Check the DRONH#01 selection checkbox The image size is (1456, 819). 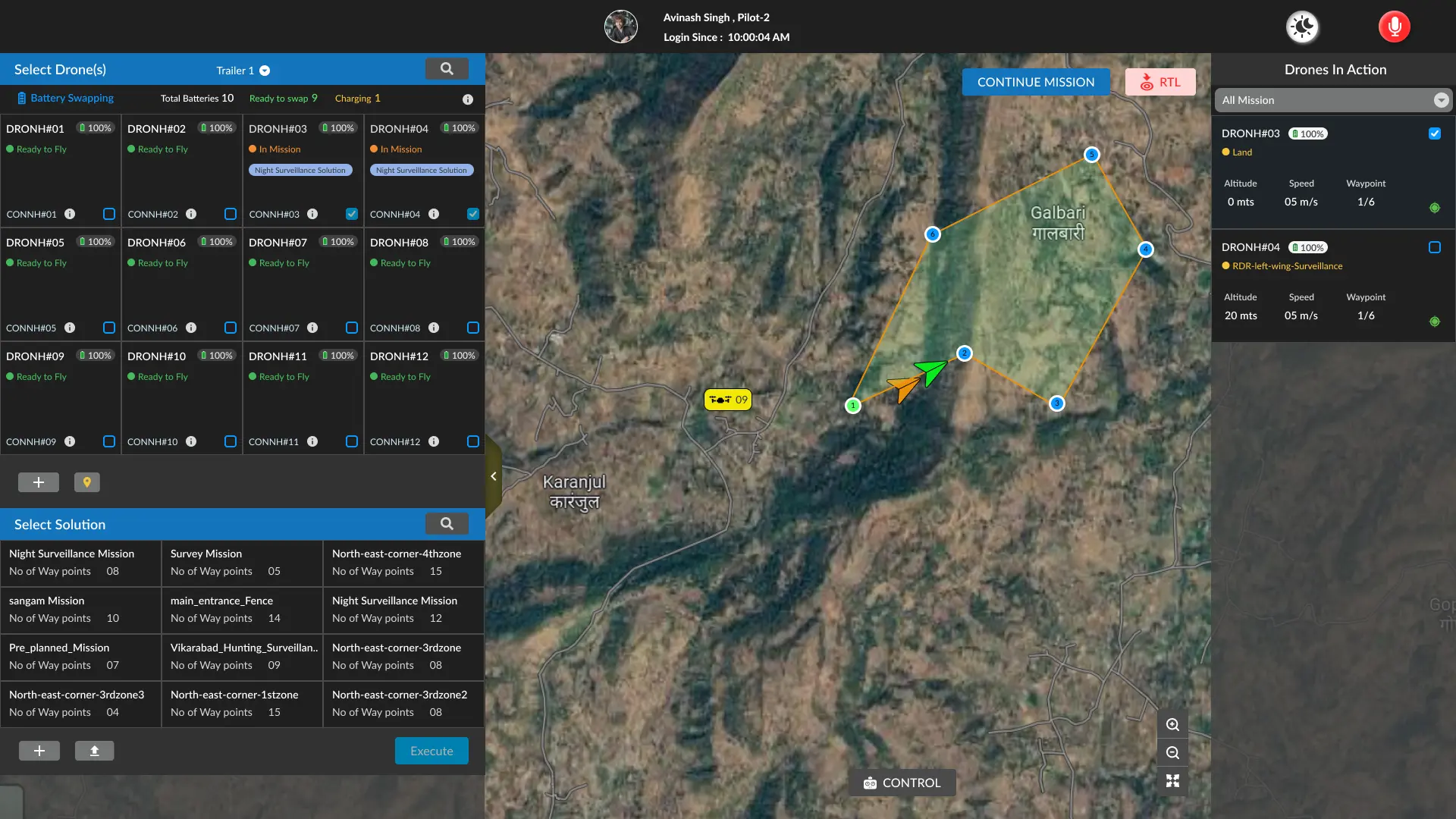coord(109,215)
